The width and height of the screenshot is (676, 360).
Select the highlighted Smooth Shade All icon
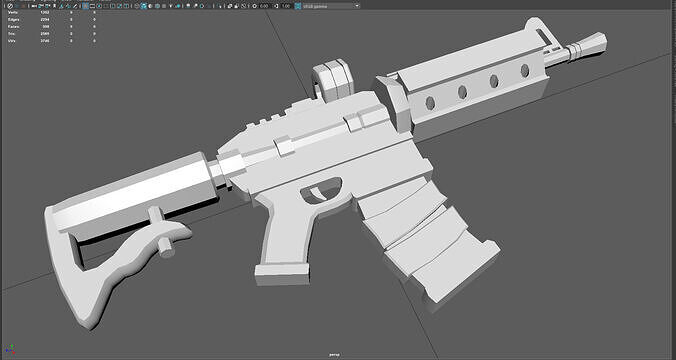click(144, 6)
